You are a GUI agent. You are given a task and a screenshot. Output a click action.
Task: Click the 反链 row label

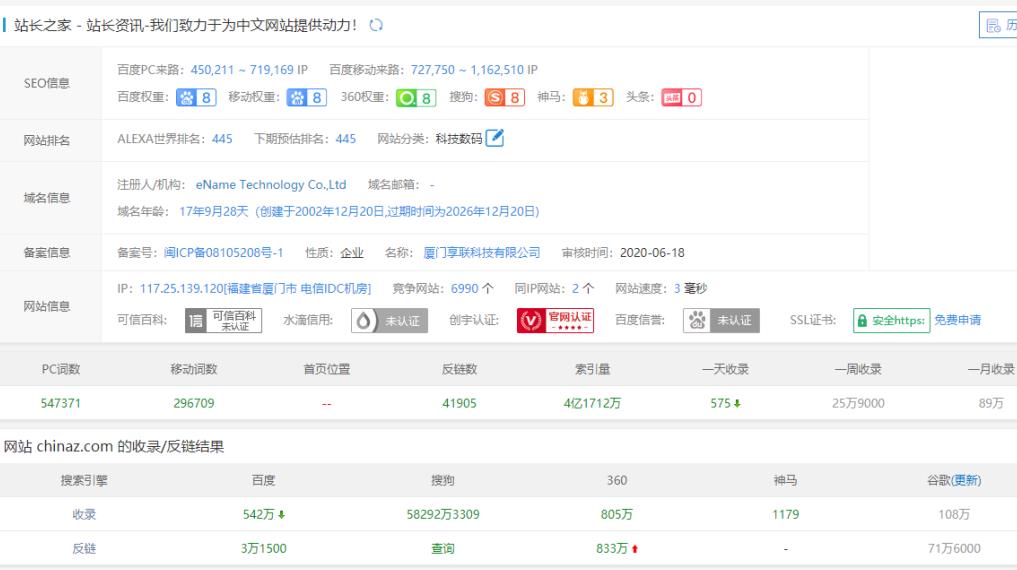click(84, 549)
